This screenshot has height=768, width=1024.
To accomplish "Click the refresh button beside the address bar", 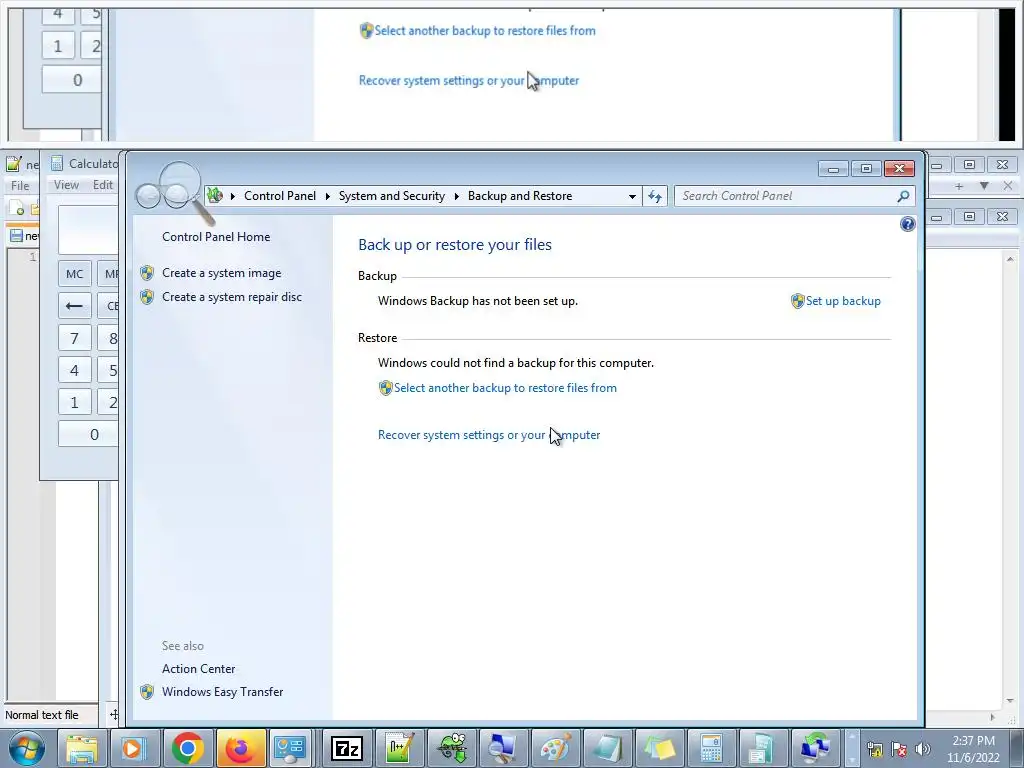I will point(655,196).
